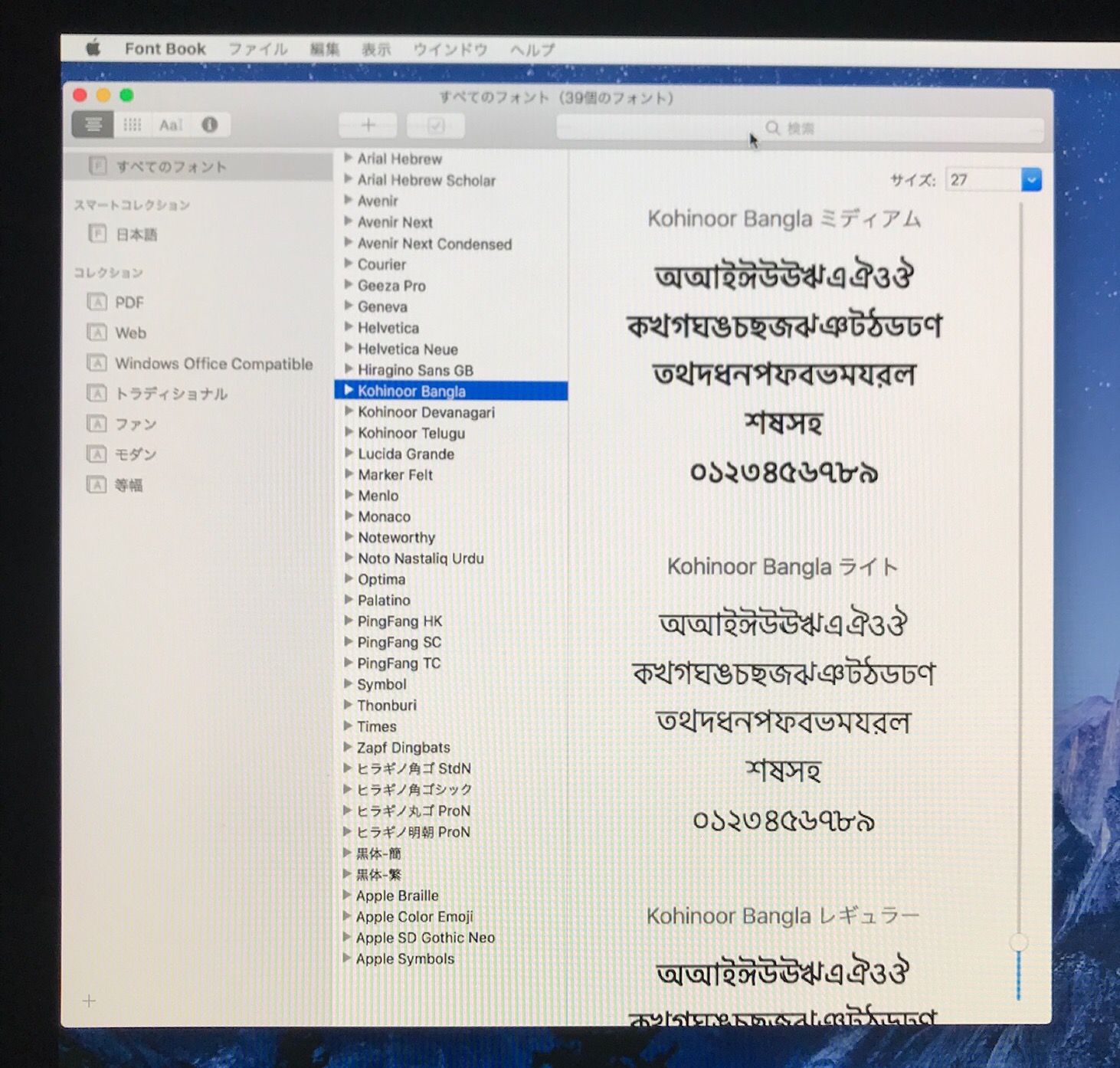
Task: Select the Helvetica font
Action: pyautogui.click(x=388, y=328)
